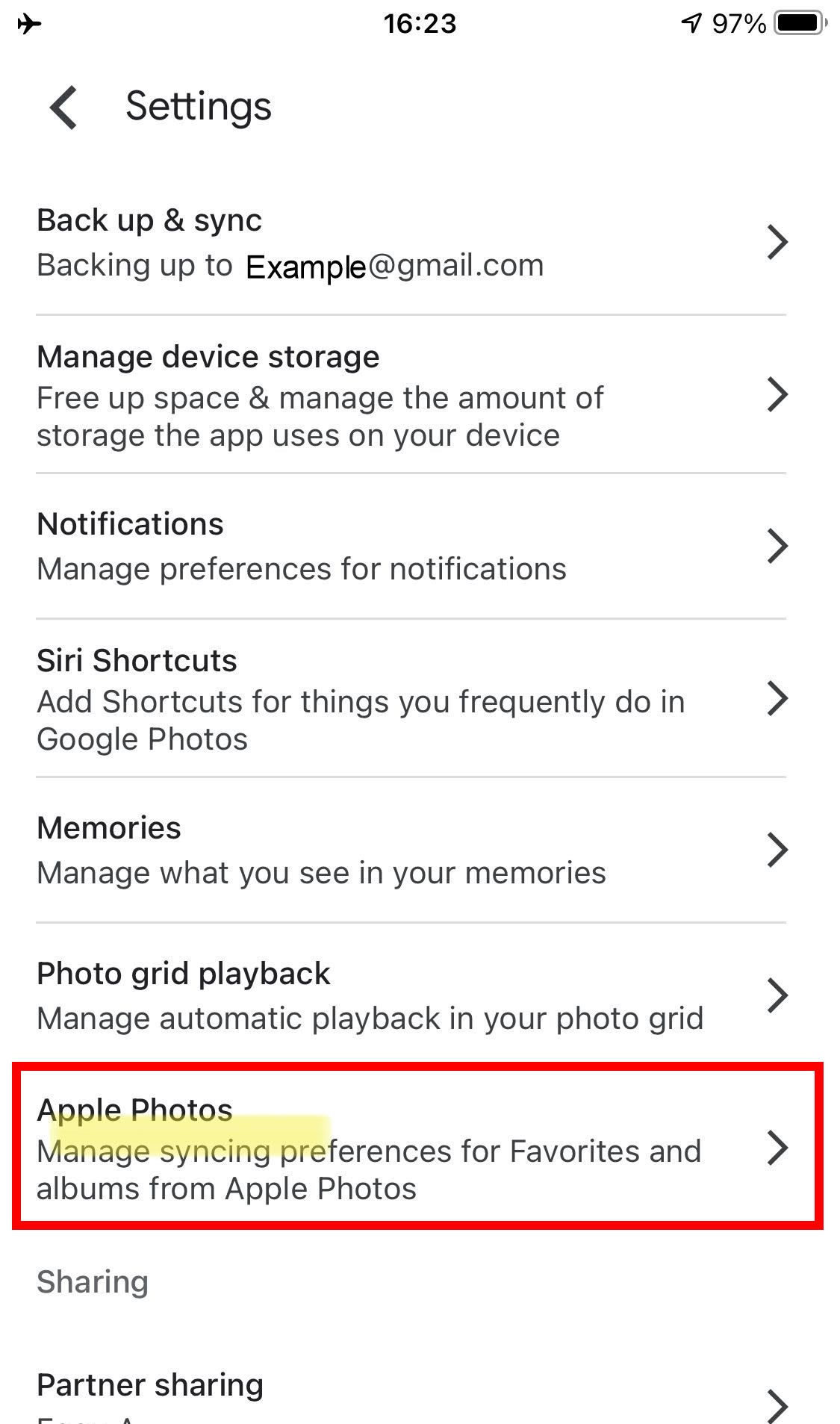Tap the airplane mode status icon
This screenshot has height=1424, width=840.
pyautogui.click(x=29, y=24)
